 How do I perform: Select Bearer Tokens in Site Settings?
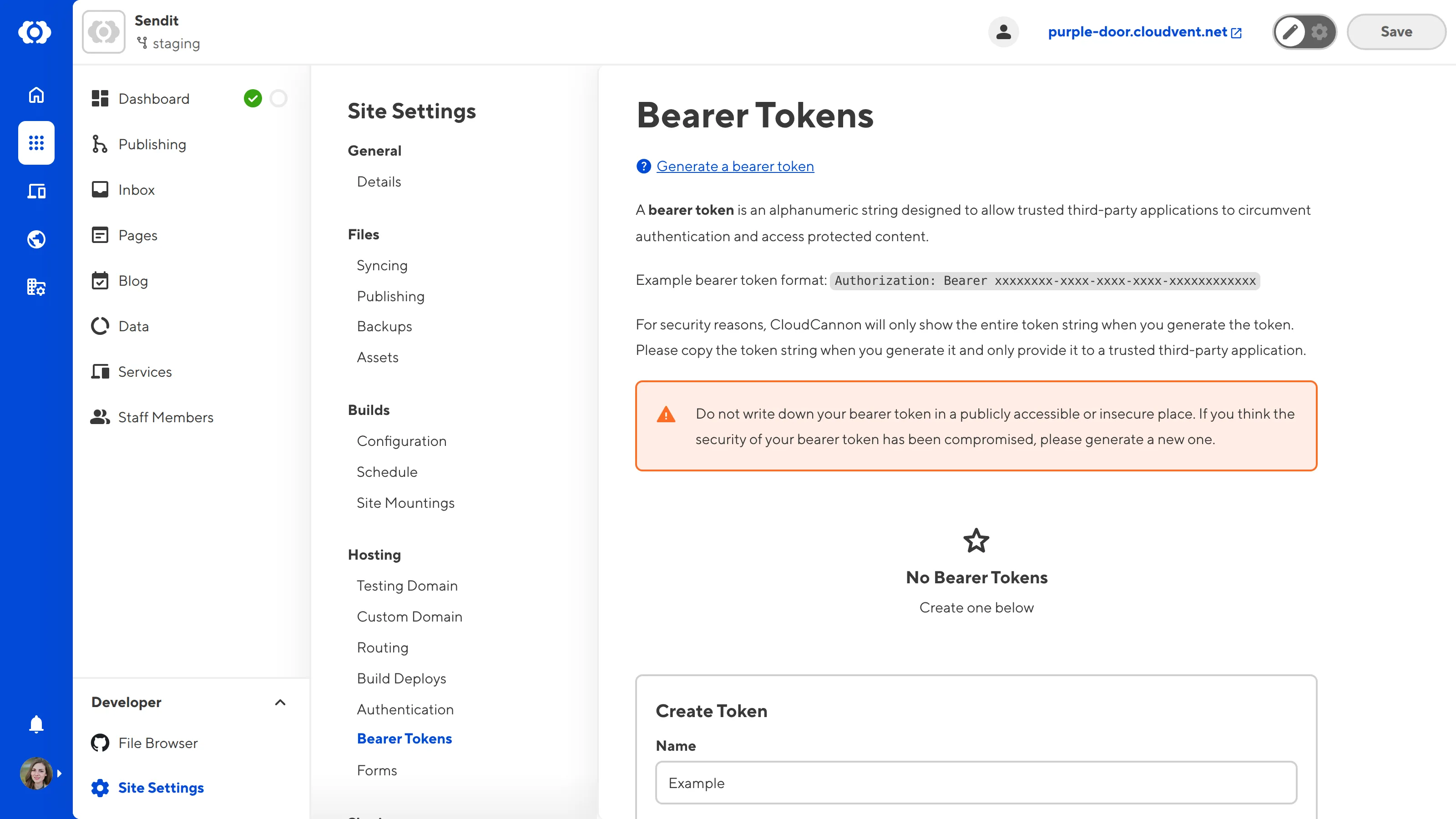(x=404, y=738)
